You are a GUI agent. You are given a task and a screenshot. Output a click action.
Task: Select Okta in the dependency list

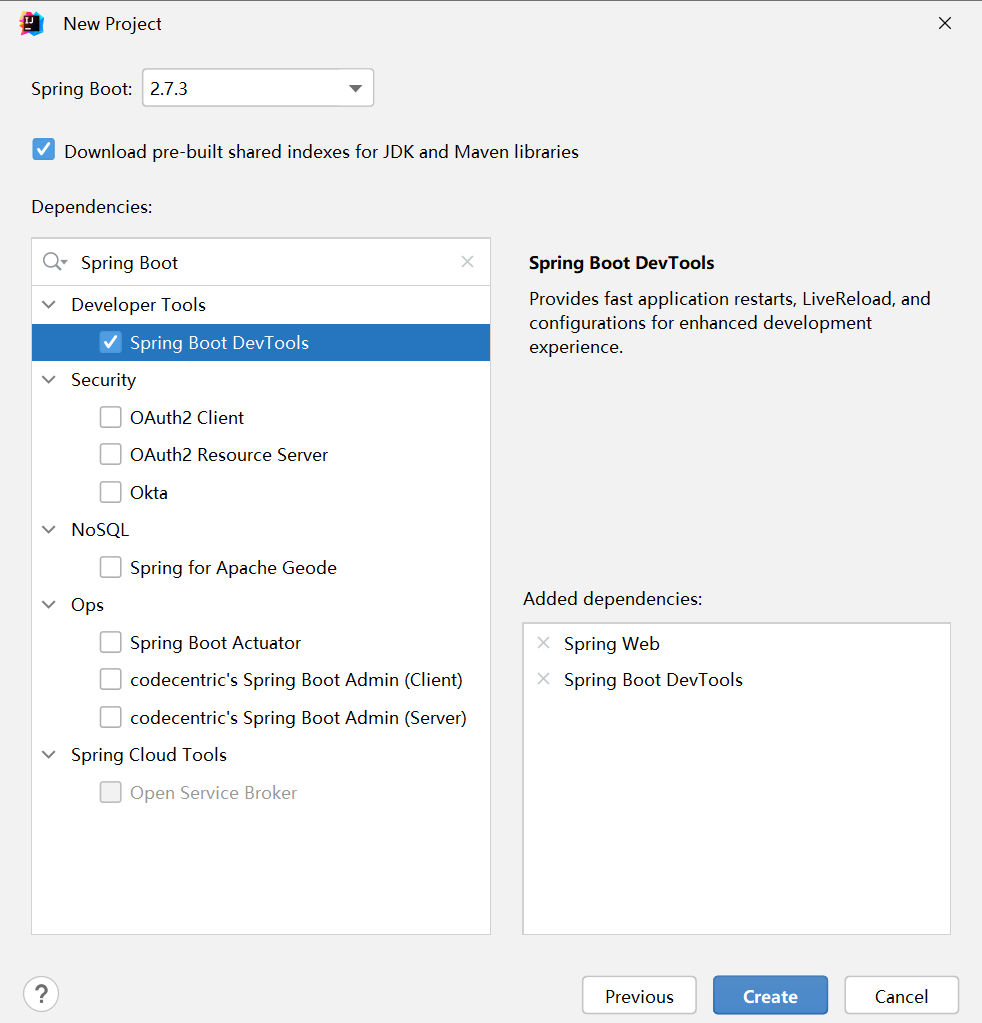point(149,493)
